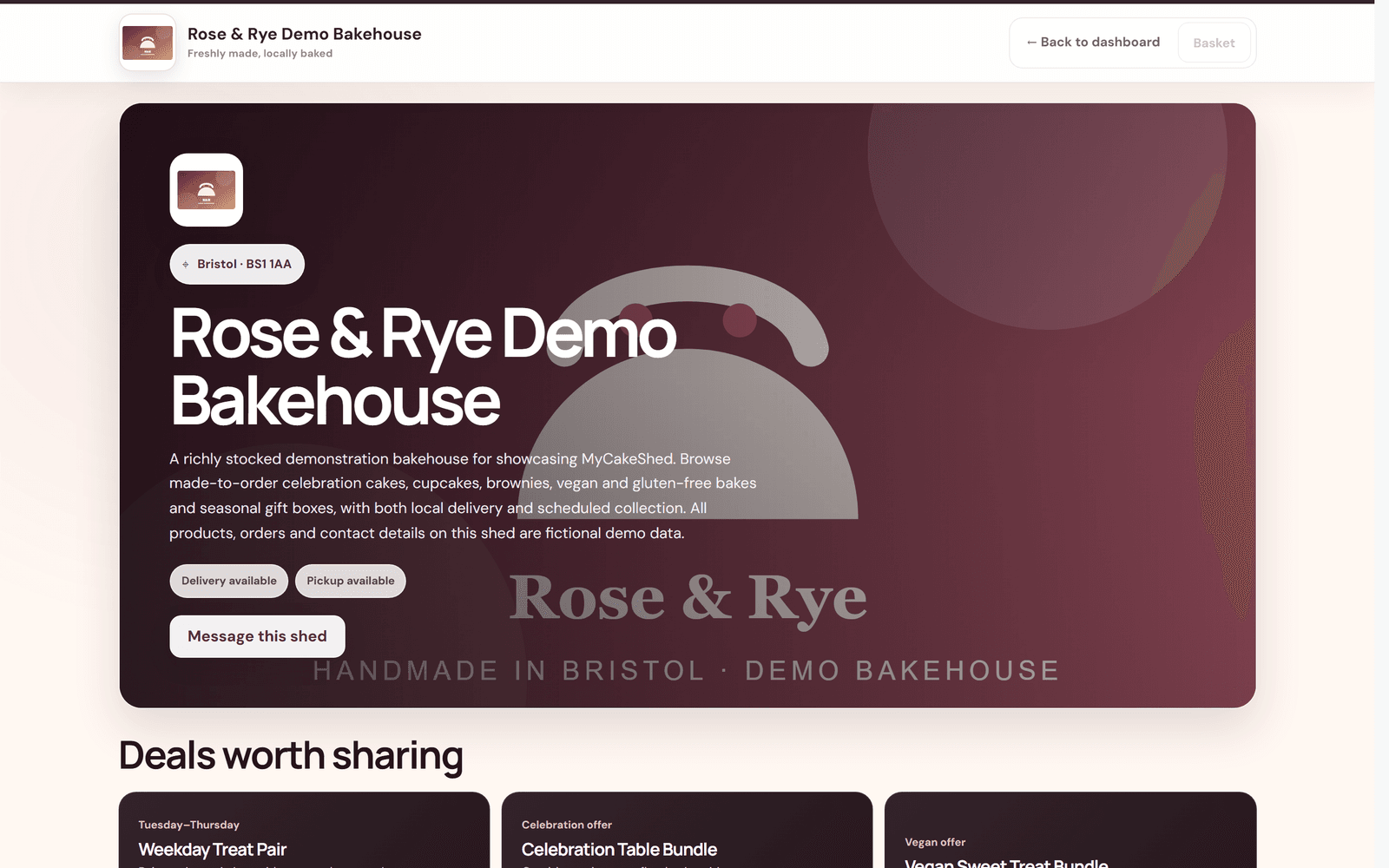The image size is (1389, 868).
Task: Click the Message this shed button
Action: 257,636
